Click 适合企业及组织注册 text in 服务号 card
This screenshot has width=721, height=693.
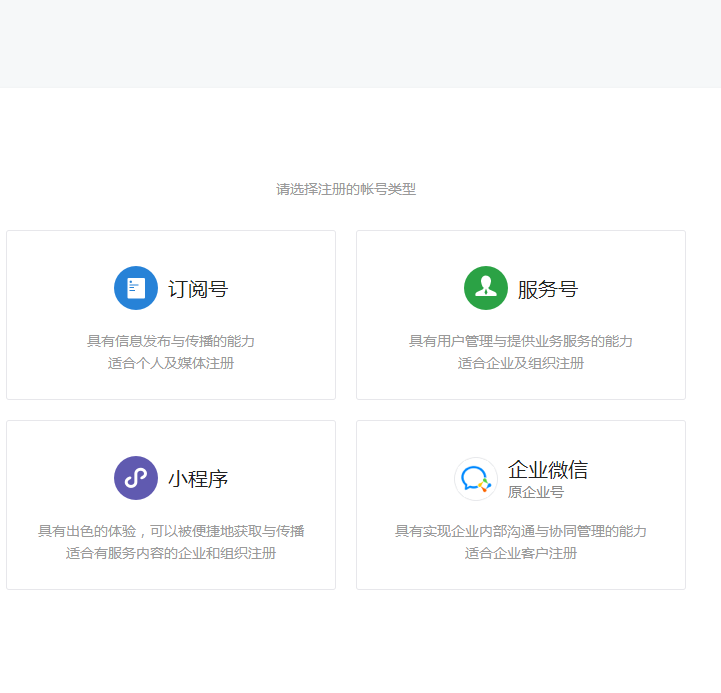point(521,363)
